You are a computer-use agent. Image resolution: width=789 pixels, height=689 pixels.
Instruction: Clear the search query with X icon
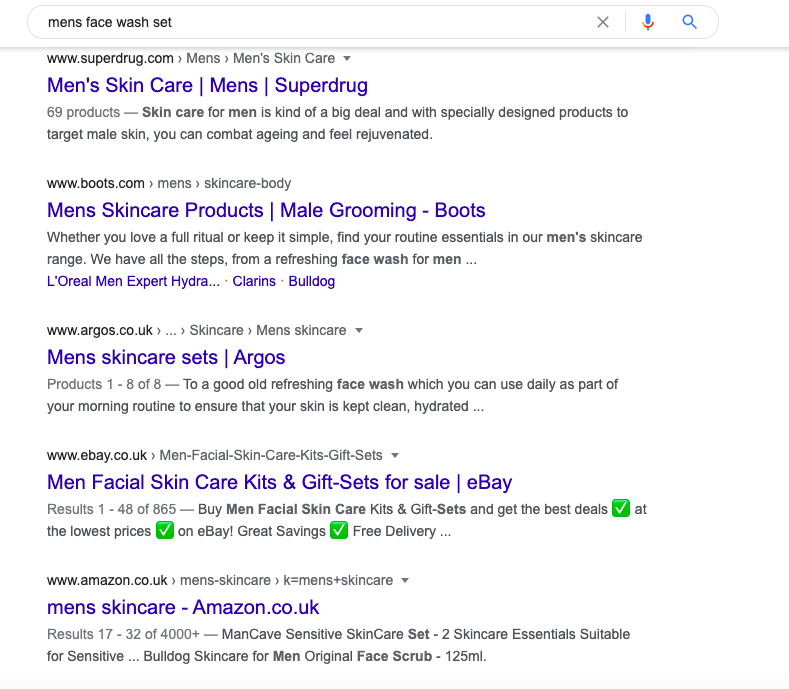tap(603, 22)
